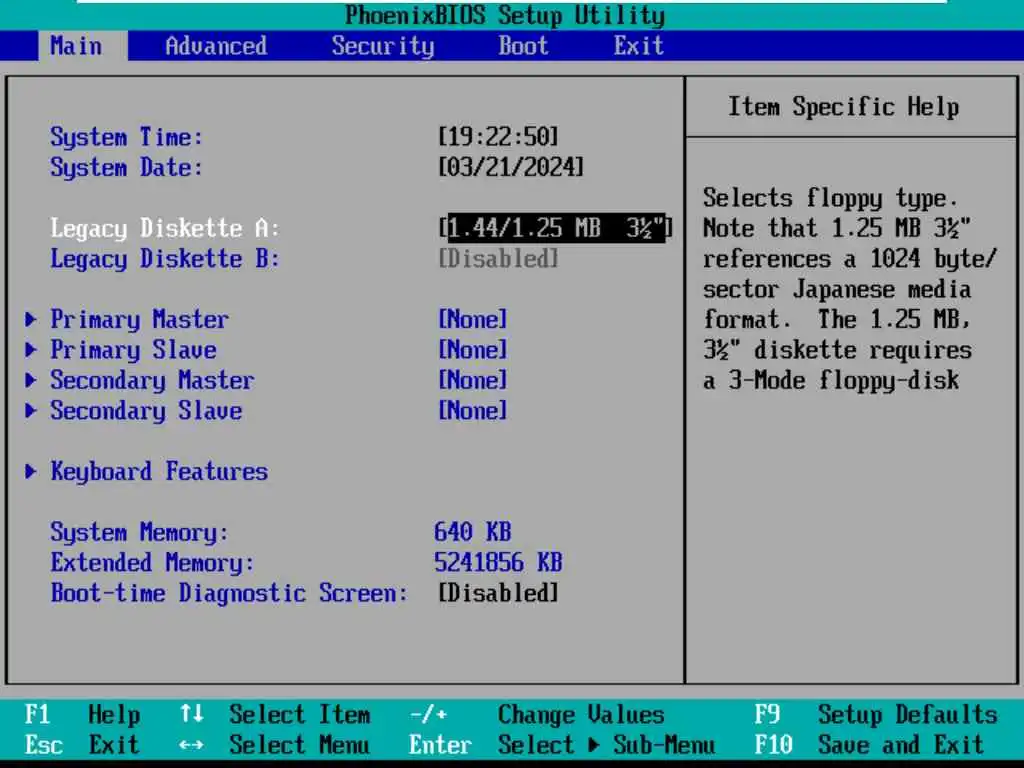This screenshot has height=768, width=1024.
Task: Select the System Date value field
Action: 511,167
